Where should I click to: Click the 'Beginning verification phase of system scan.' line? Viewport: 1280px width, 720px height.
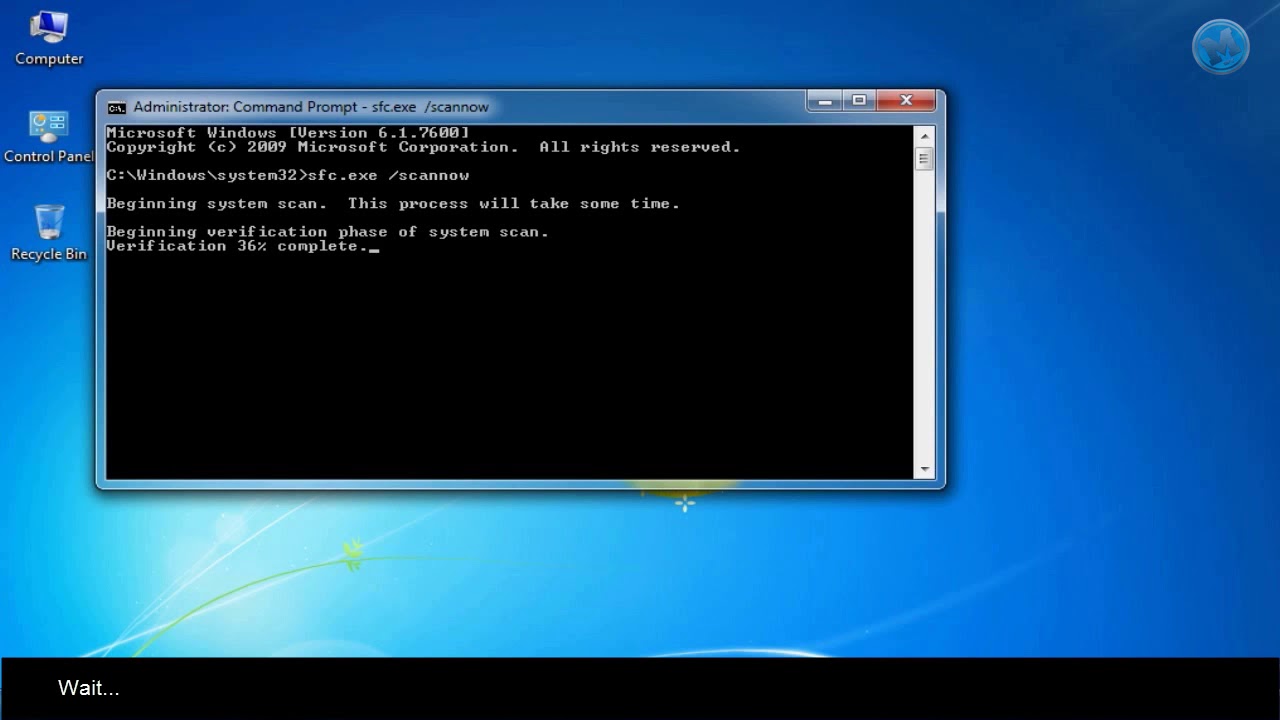pos(328,232)
